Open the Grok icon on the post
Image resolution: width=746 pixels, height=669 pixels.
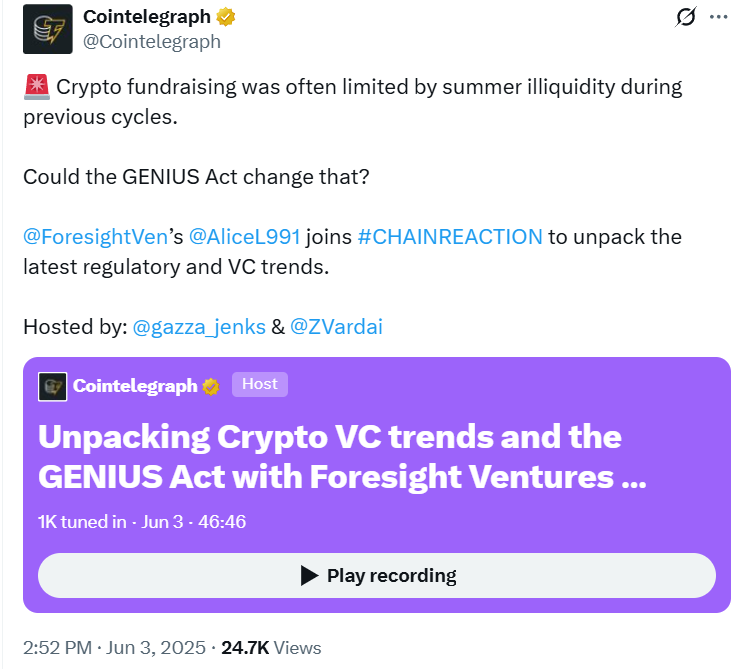pos(686,18)
